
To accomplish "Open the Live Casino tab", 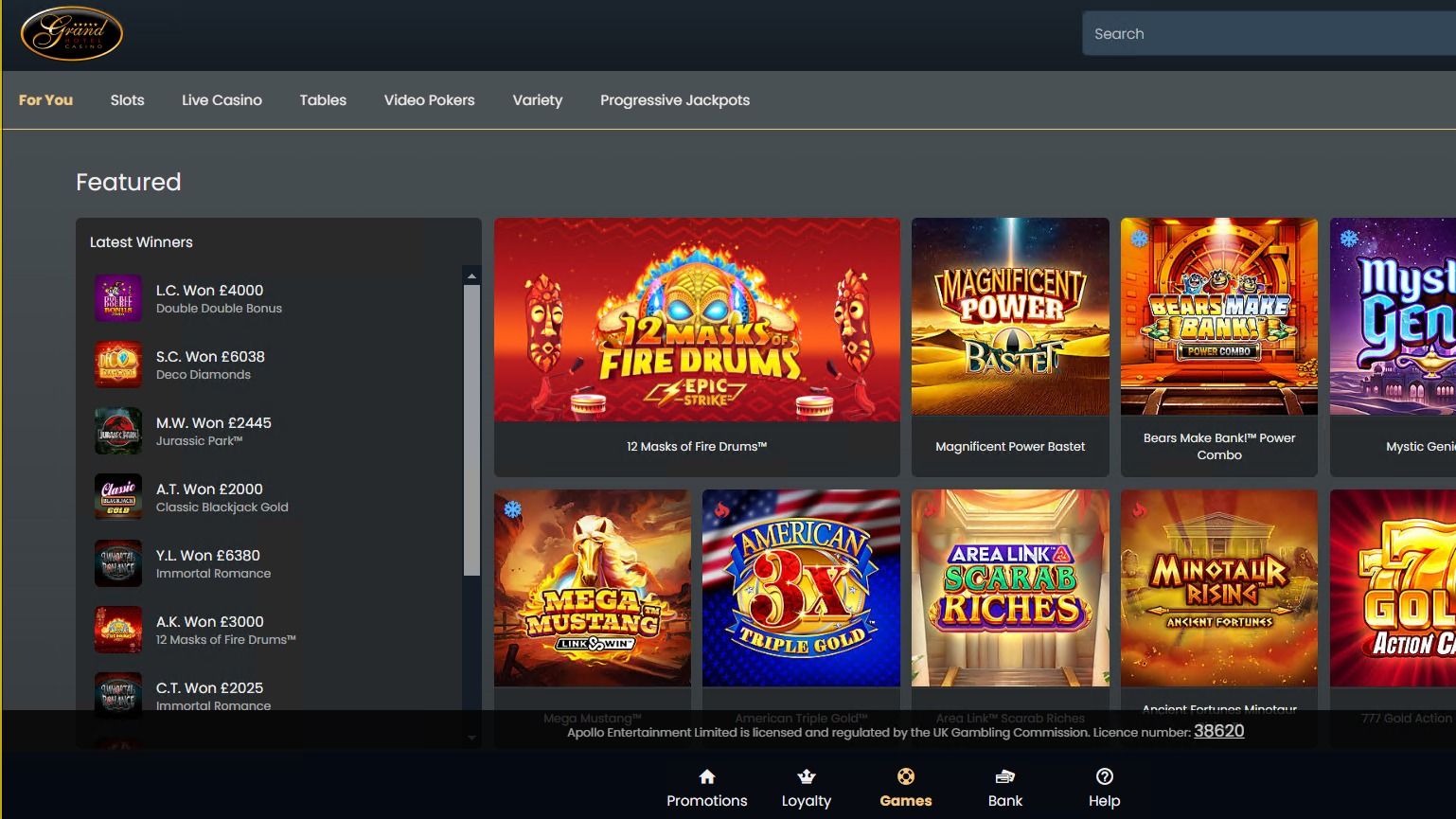I will (x=222, y=99).
